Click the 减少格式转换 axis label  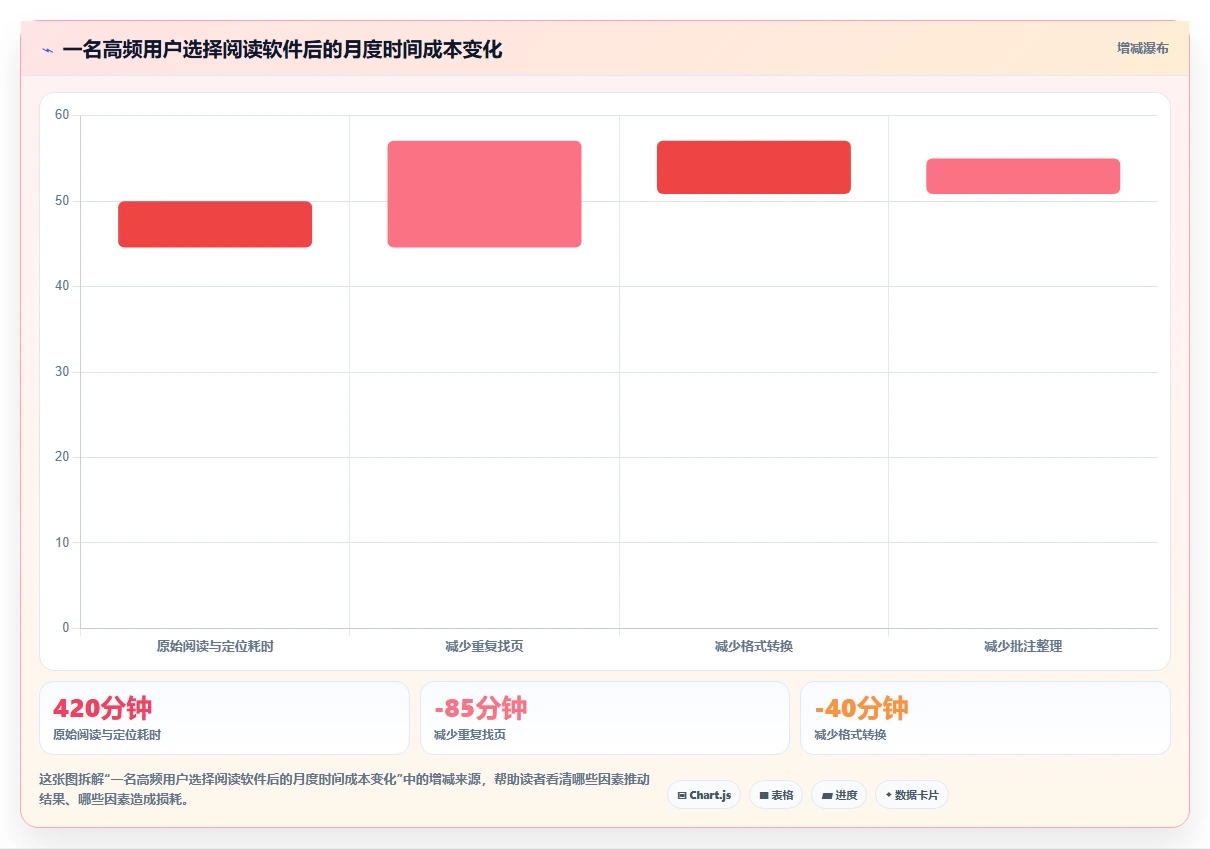(x=754, y=647)
